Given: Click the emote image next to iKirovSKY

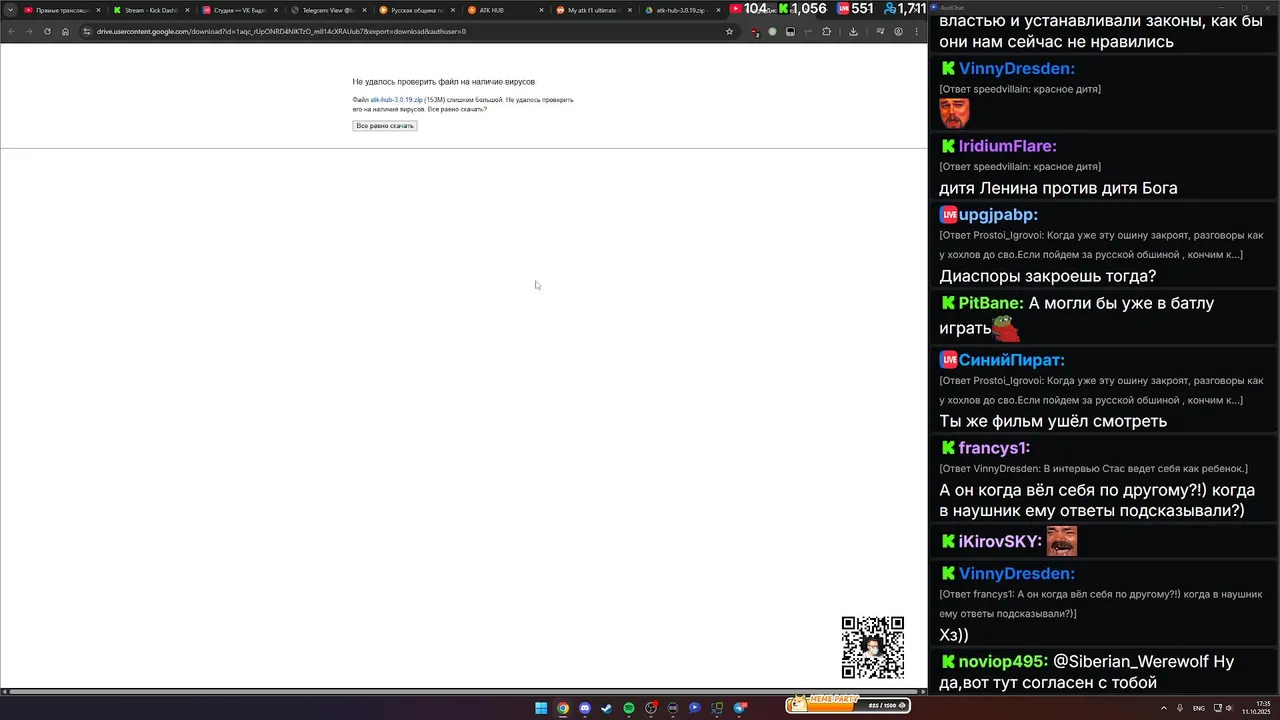Looking at the screenshot, I should tap(1062, 541).
